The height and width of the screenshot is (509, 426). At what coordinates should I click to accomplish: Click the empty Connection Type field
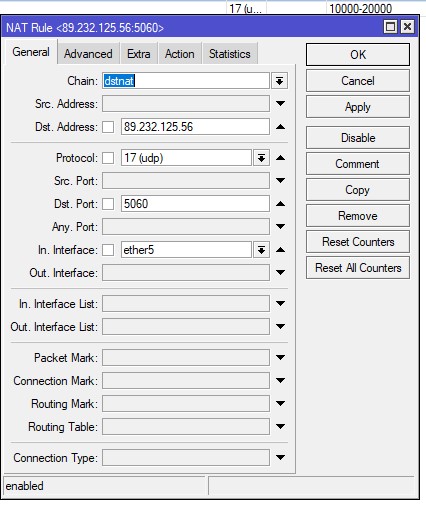[186, 457]
